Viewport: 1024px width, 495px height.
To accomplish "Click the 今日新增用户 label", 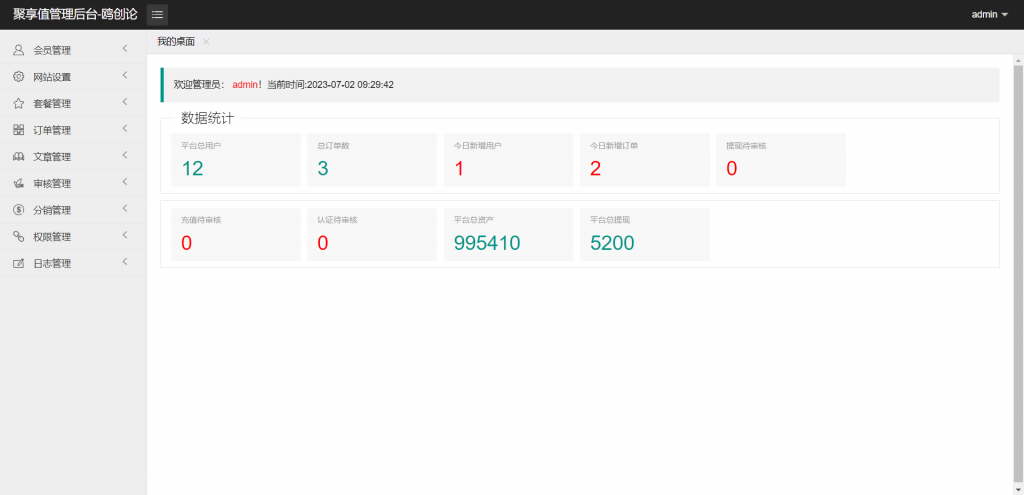I will pos(477,146).
